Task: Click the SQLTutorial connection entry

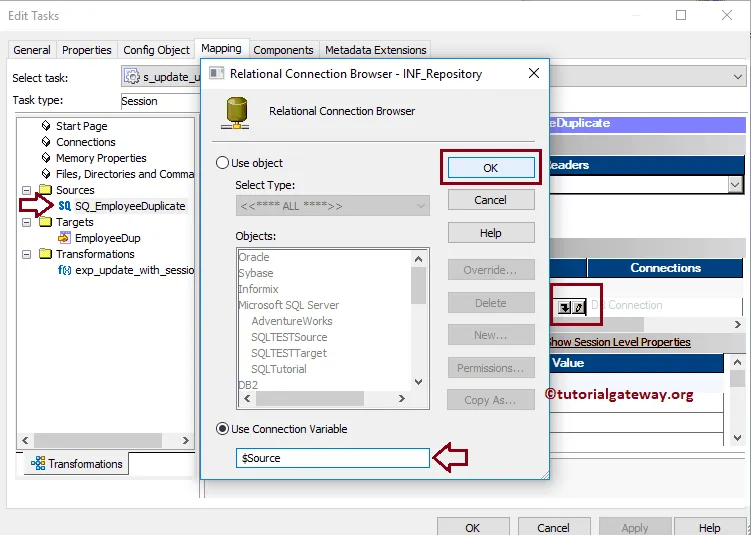Action: pyautogui.click(x=279, y=369)
